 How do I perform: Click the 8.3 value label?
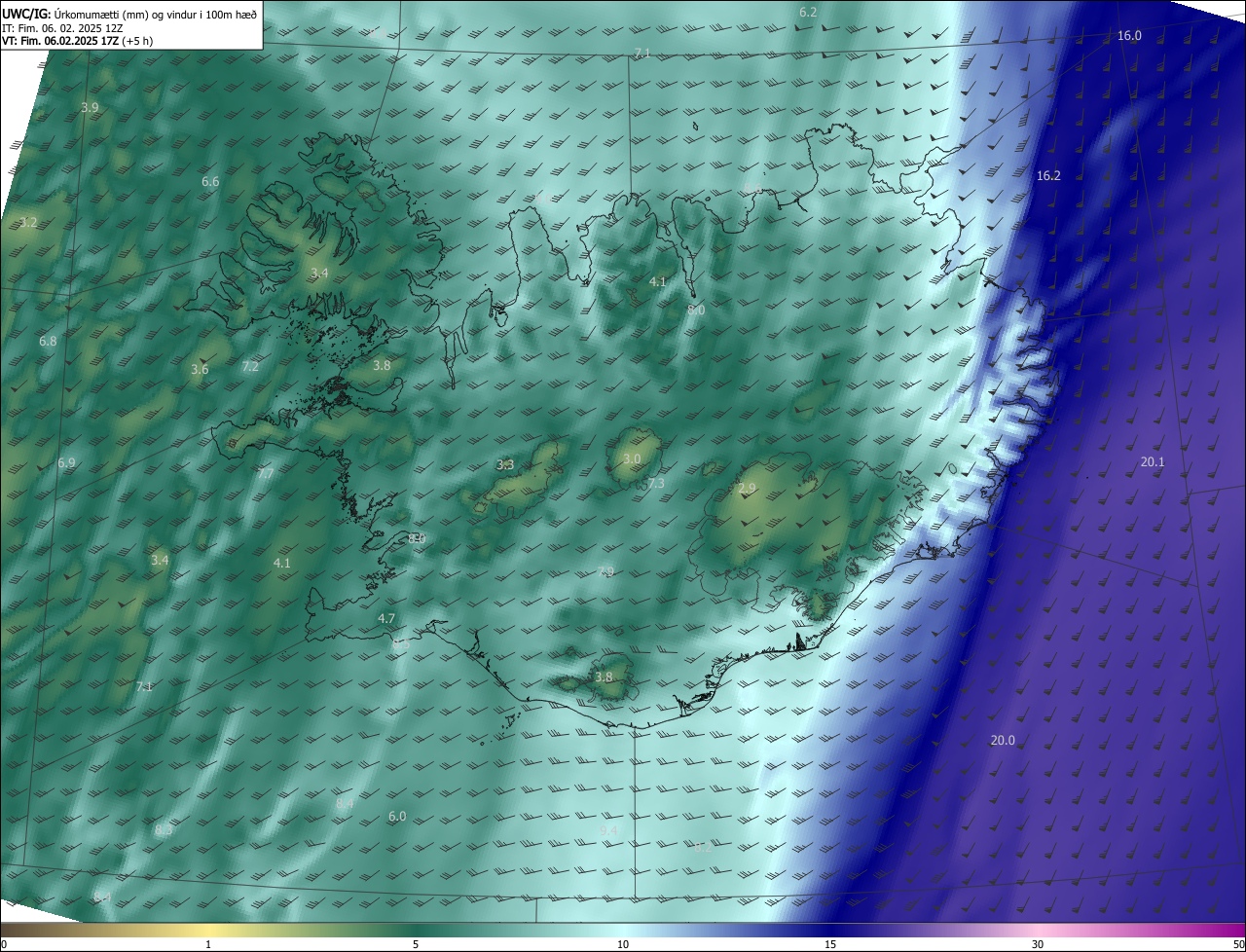[164, 830]
